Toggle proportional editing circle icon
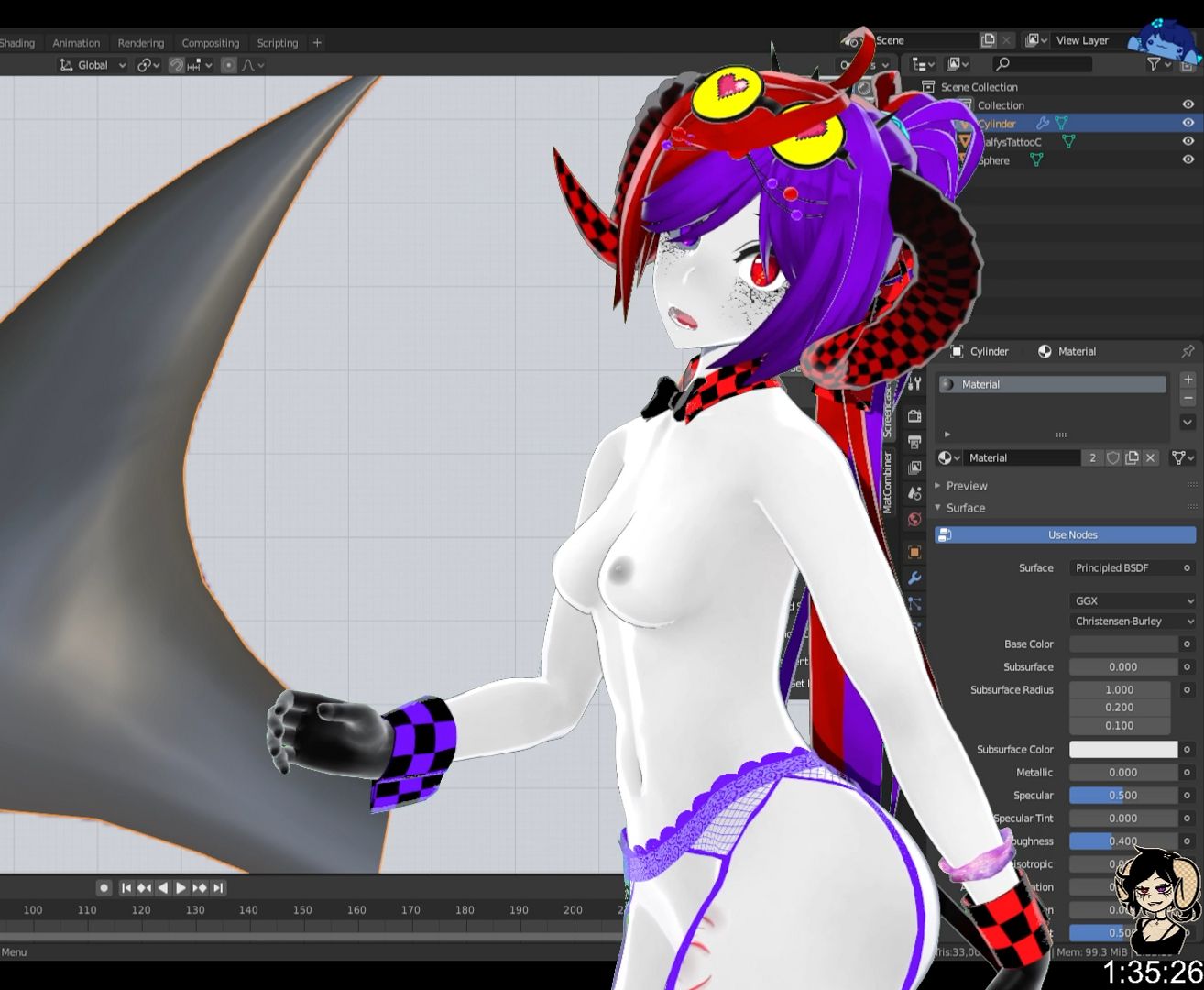 pyautogui.click(x=229, y=65)
